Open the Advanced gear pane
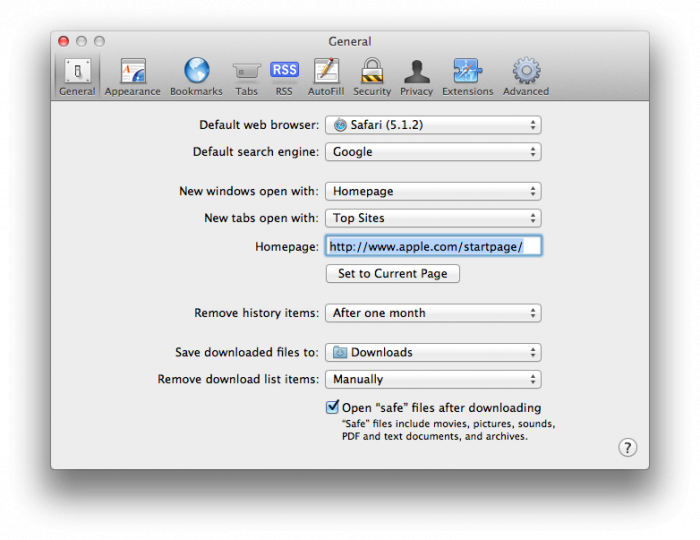Viewport: 700px width, 540px height. tap(526, 77)
